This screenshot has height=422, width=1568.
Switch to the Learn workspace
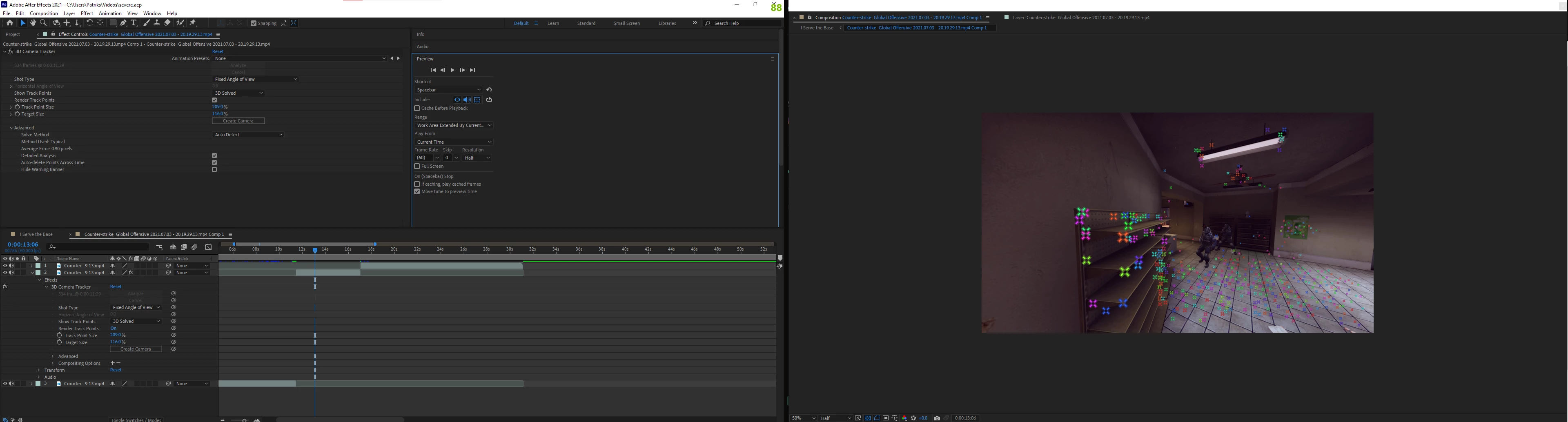coord(553,23)
